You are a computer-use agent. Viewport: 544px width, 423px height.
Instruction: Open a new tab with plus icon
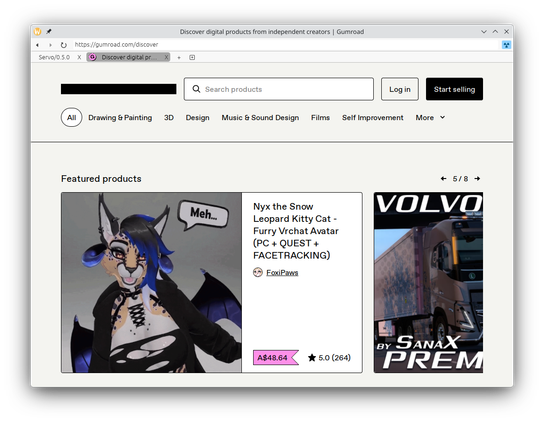pyautogui.click(x=179, y=57)
